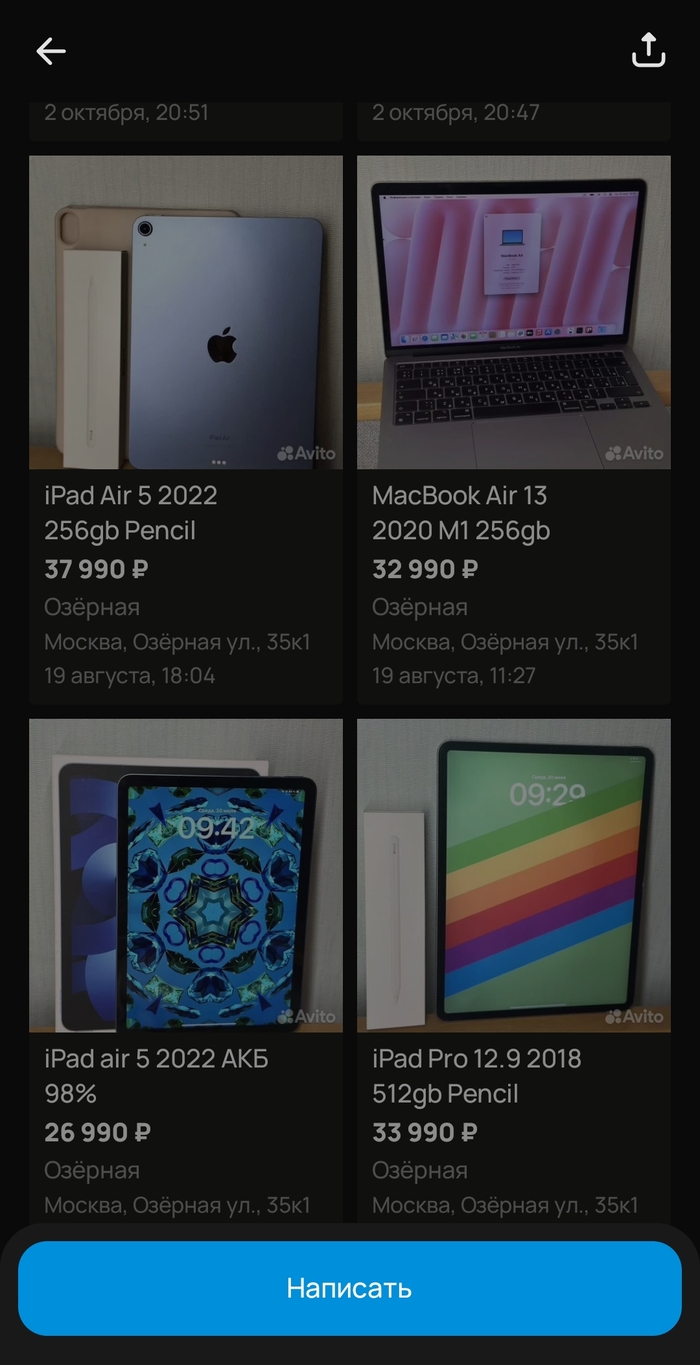Viewport: 700px width, 1365px height.
Task: Open the iPad air 5 АКБ 98% photo
Action: click(x=186, y=875)
